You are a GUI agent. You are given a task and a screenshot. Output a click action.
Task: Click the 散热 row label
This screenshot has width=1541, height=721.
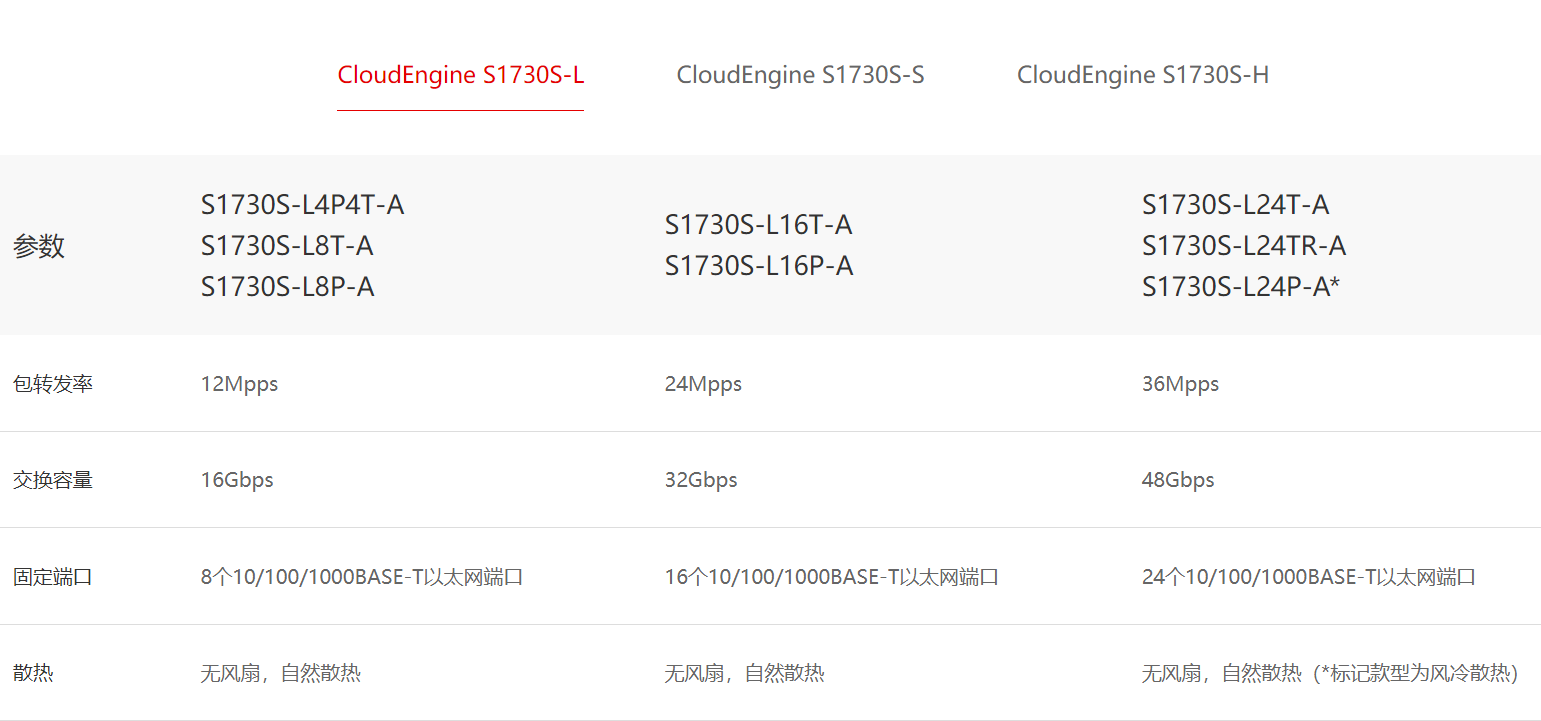coord(33,673)
